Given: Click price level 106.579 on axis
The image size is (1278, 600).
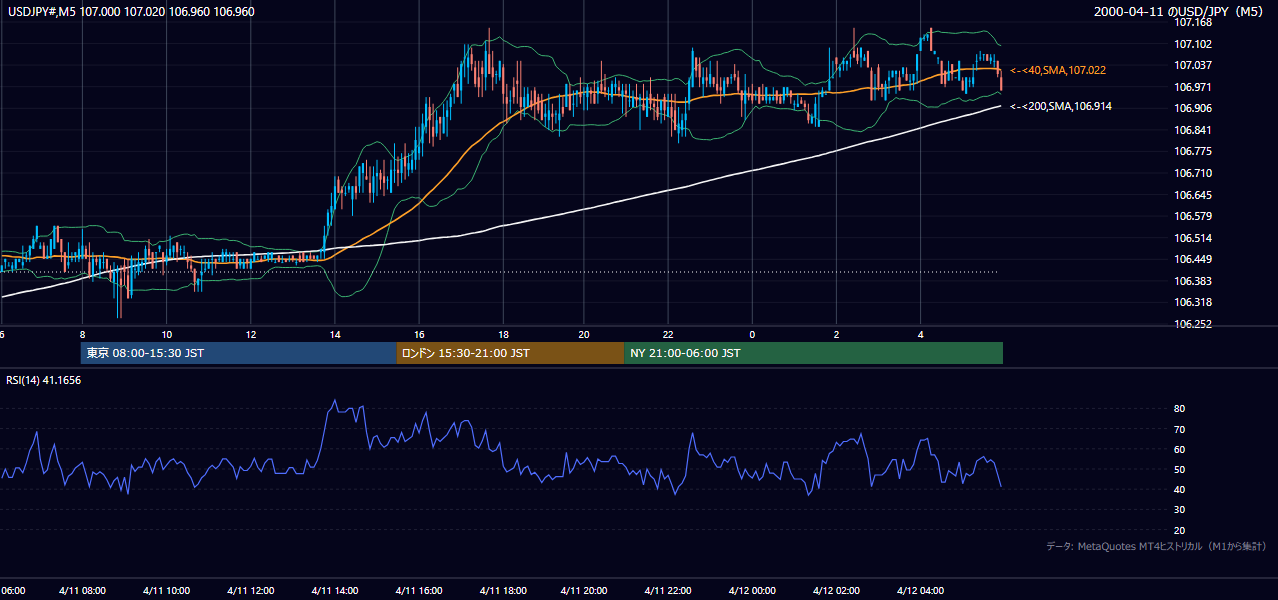Looking at the screenshot, I should pos(1193,216).
